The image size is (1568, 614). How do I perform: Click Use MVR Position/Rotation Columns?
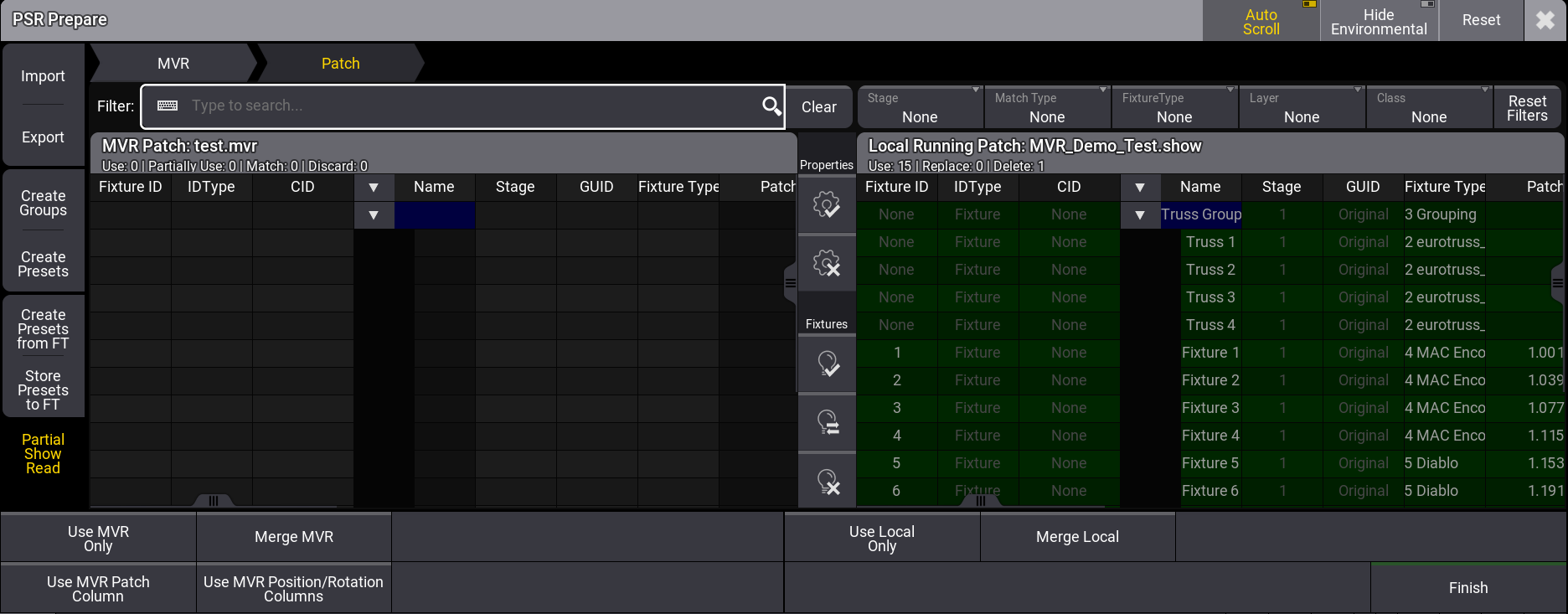294,589
